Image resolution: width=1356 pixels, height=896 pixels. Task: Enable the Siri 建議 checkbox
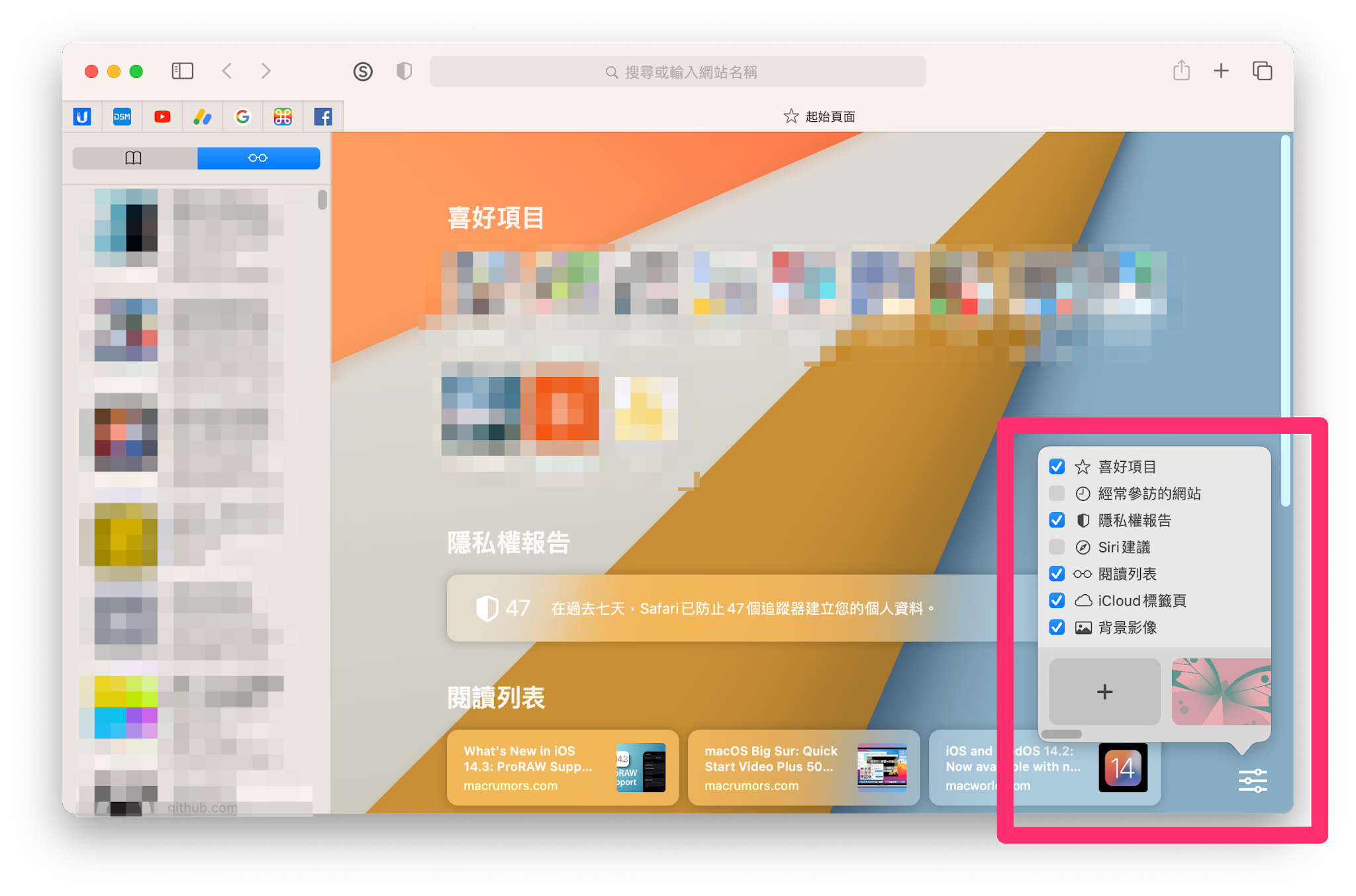pyautogui.click(x=1057, y=547)
